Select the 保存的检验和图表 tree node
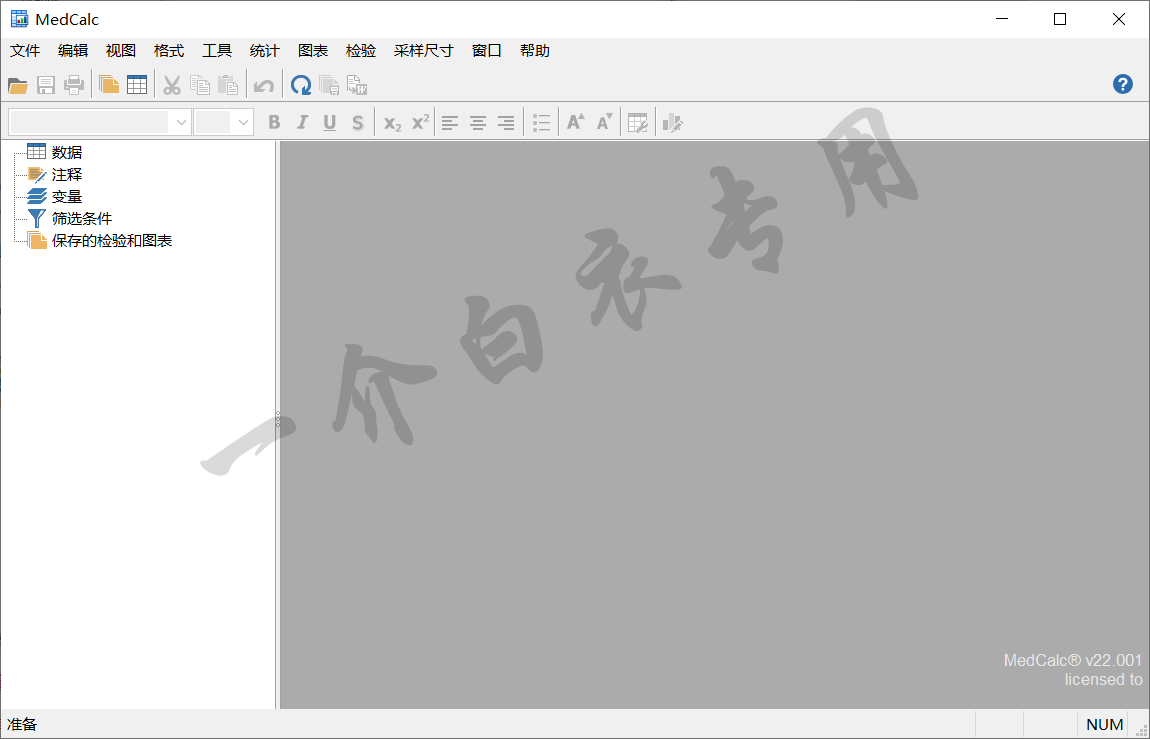Viewport: 1150px width, 739px height. [111, 241]
